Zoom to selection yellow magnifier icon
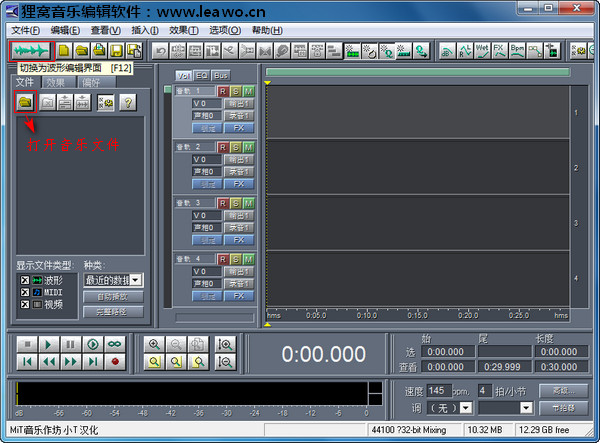 [154, 362]
